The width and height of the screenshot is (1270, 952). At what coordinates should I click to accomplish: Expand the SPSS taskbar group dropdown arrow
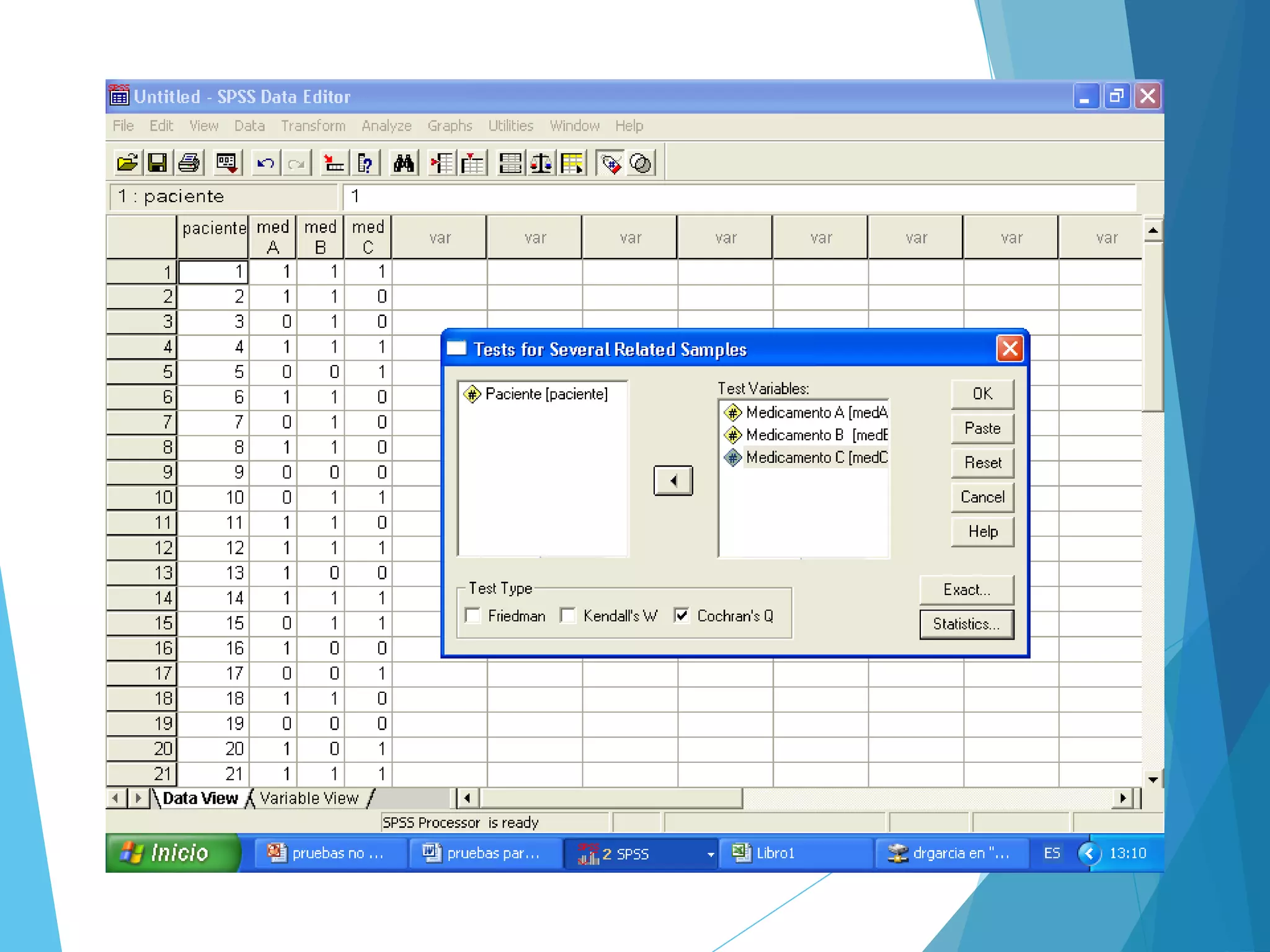(x=711, y=854)
